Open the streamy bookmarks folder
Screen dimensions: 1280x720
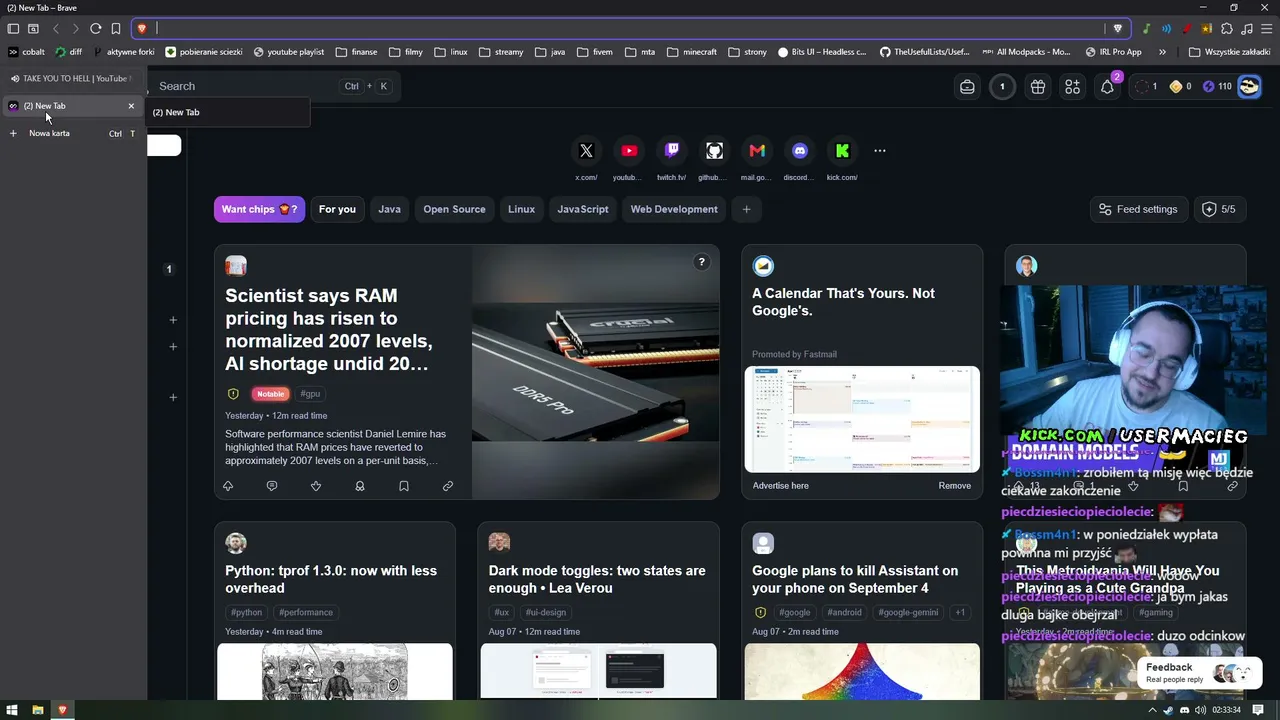pyautogui.click(x=501, y=52)
